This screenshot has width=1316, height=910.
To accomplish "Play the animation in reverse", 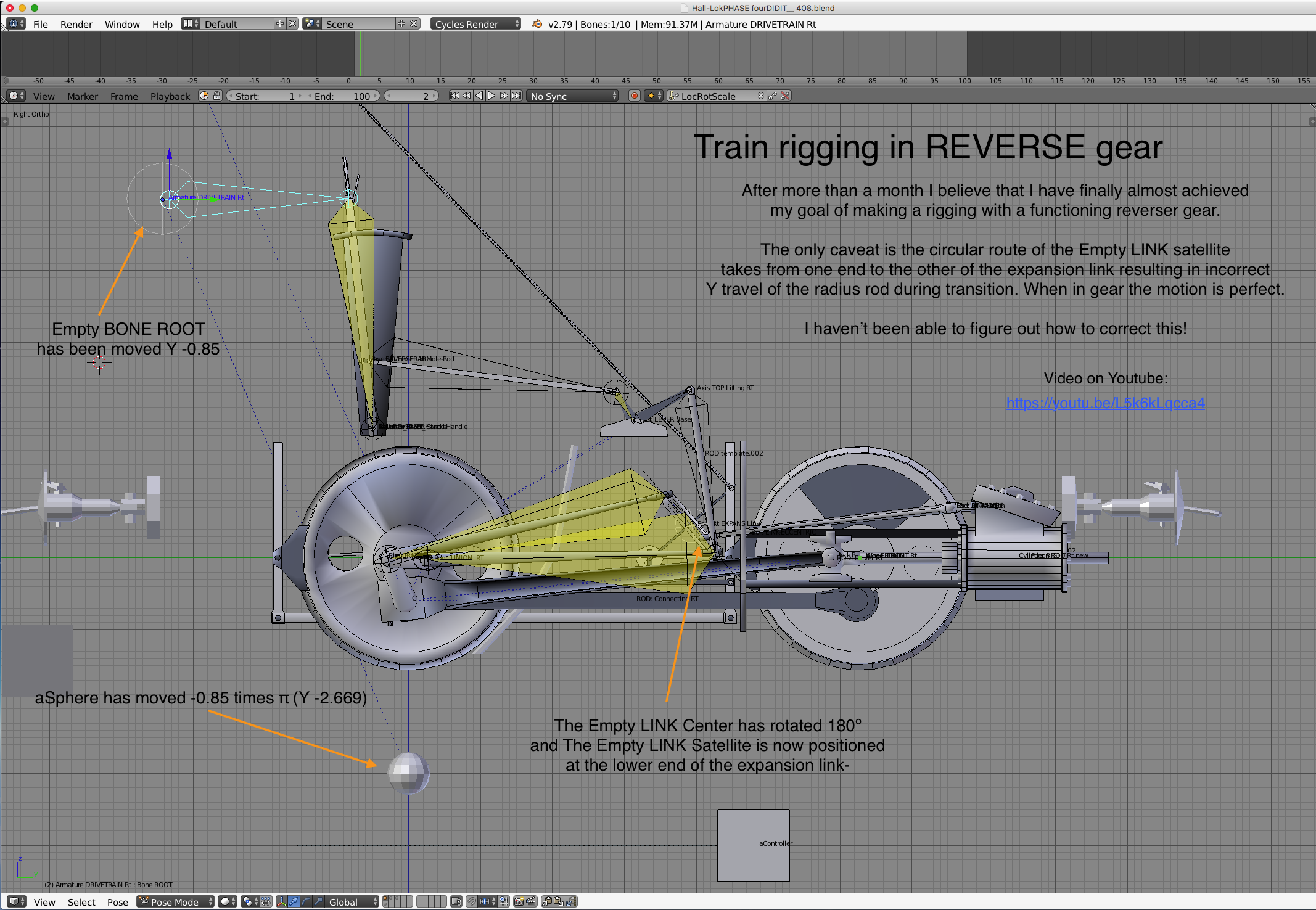I will click(x=479, y=96).
